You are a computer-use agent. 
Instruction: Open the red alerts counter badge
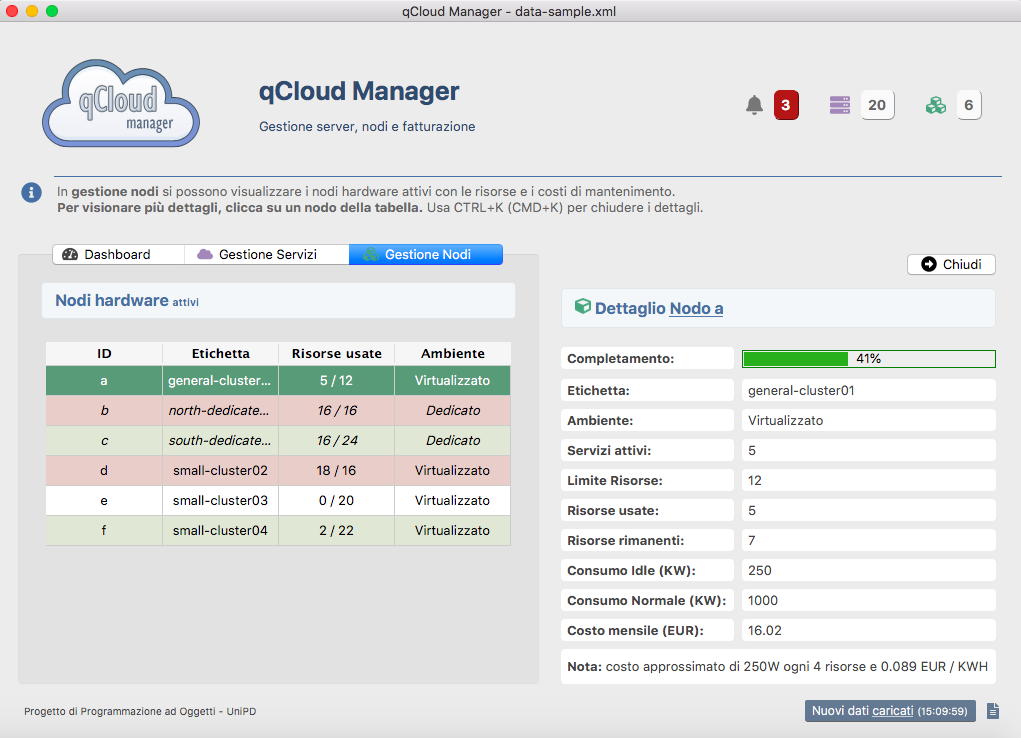click(786, 105)
